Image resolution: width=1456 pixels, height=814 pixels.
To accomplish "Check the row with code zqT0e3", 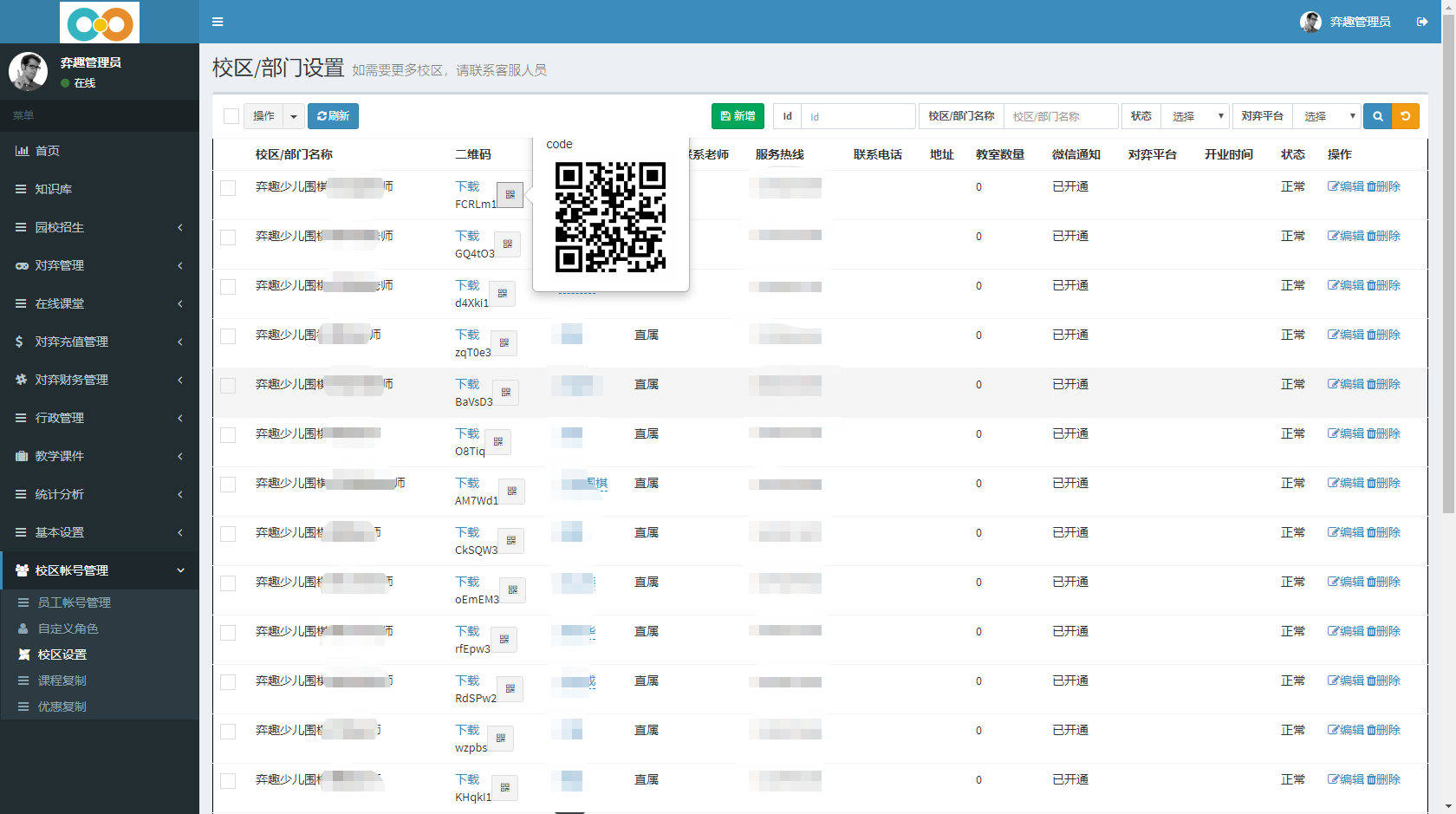I will [228, 336].
